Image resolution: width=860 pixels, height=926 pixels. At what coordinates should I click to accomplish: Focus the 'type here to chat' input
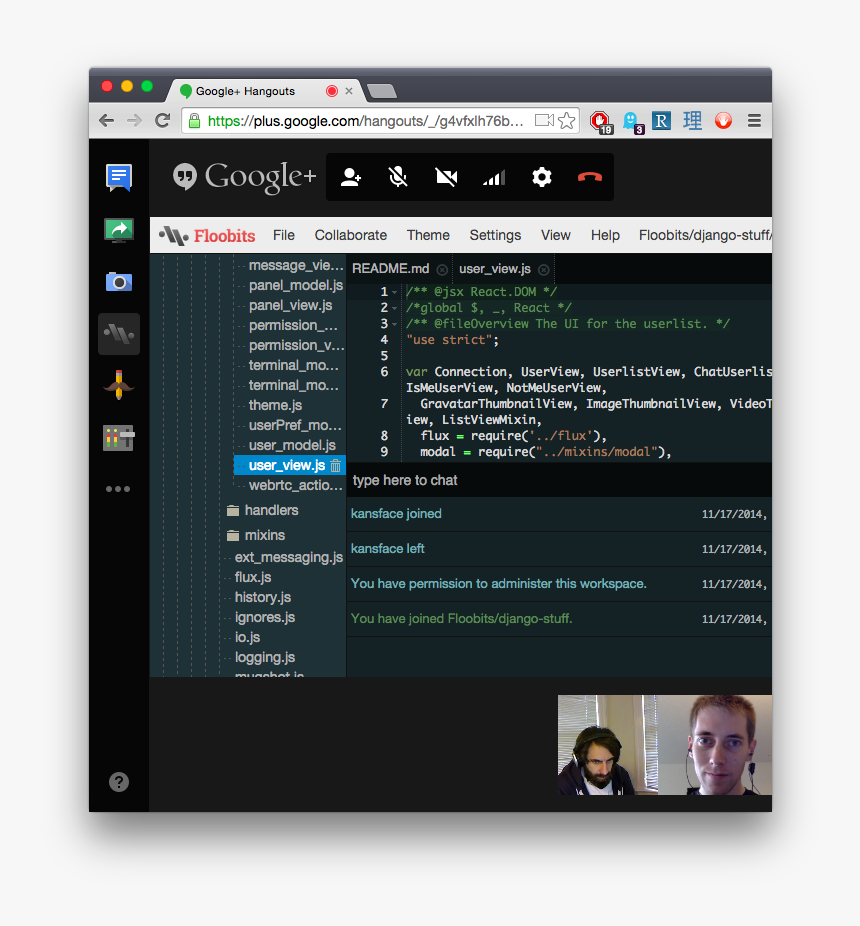click(559, 480)
